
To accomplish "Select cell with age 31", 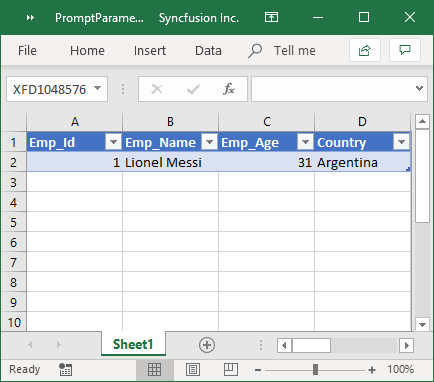I will pos(267,162).
